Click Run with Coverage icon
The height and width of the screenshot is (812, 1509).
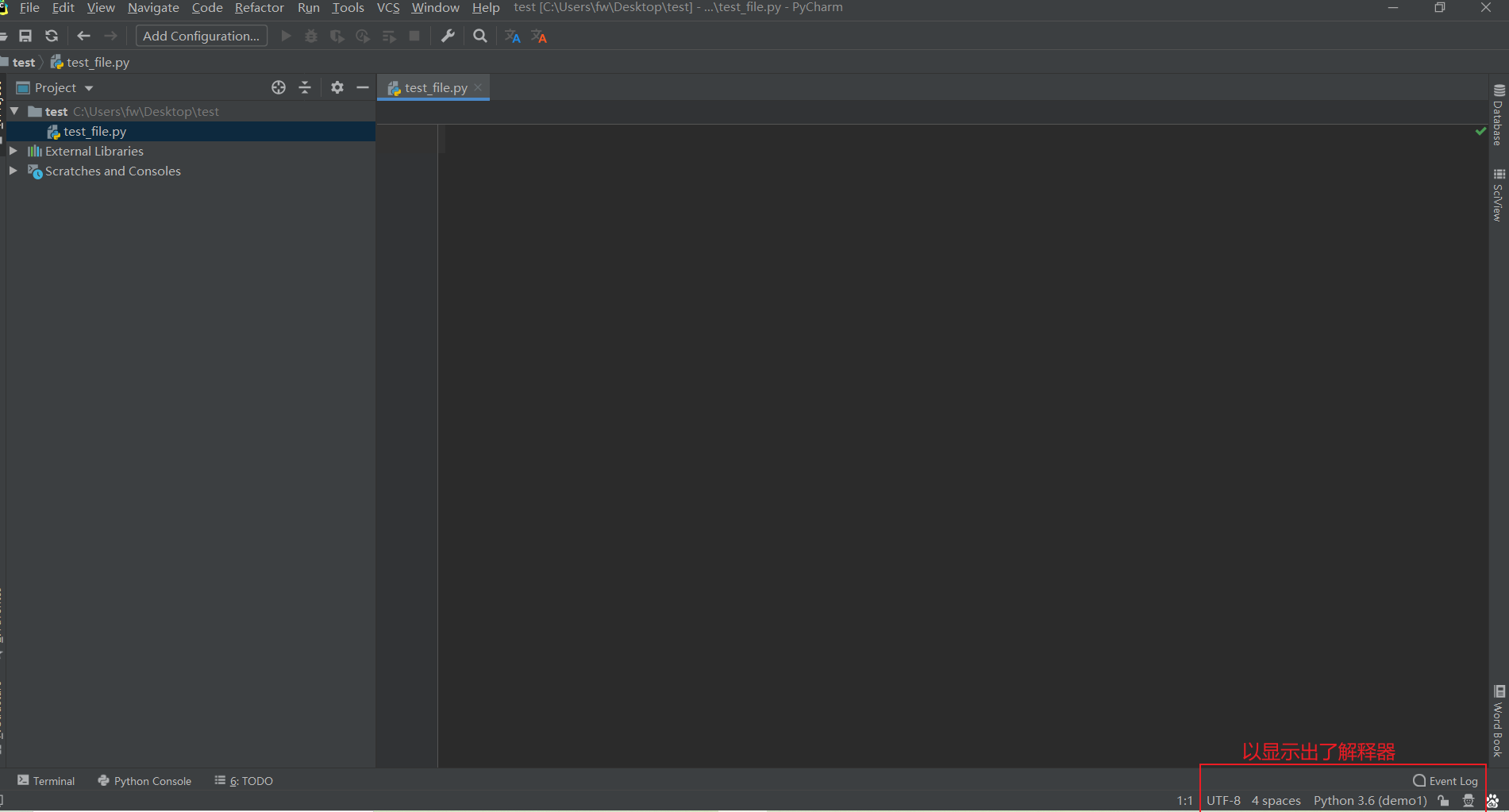coord(337,37)
